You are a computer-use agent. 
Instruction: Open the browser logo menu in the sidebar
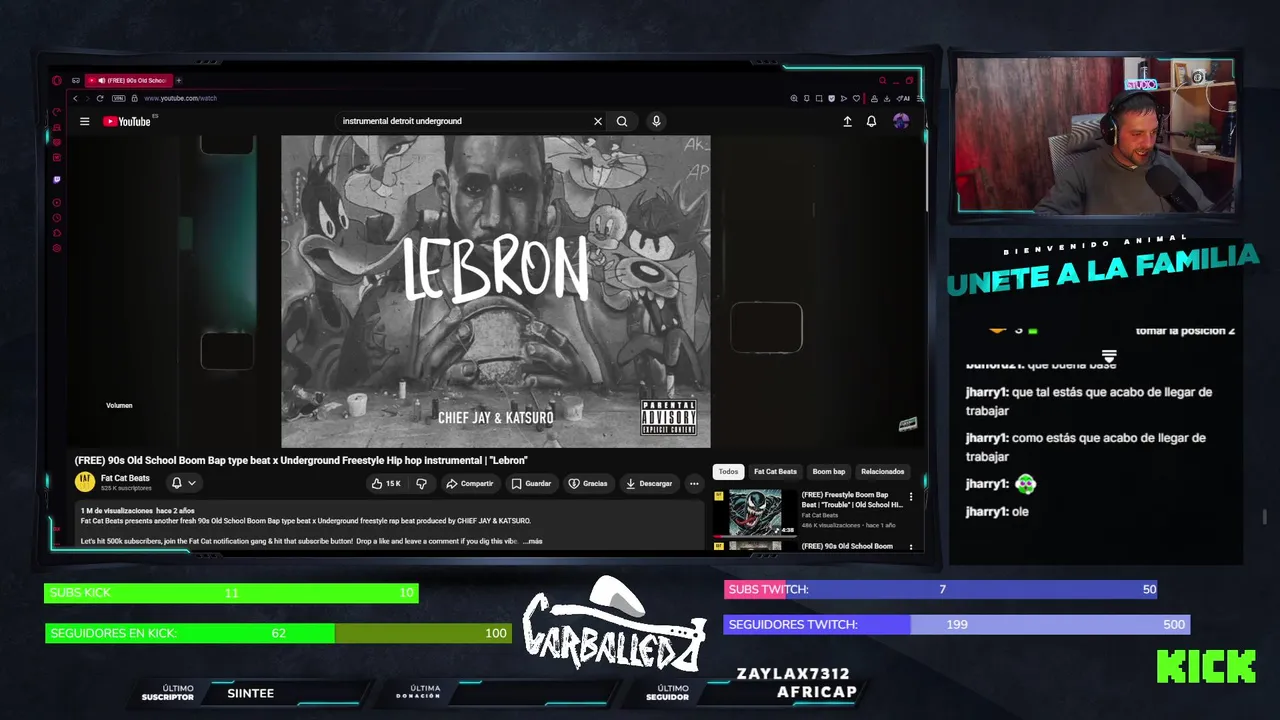pos(57,80)
